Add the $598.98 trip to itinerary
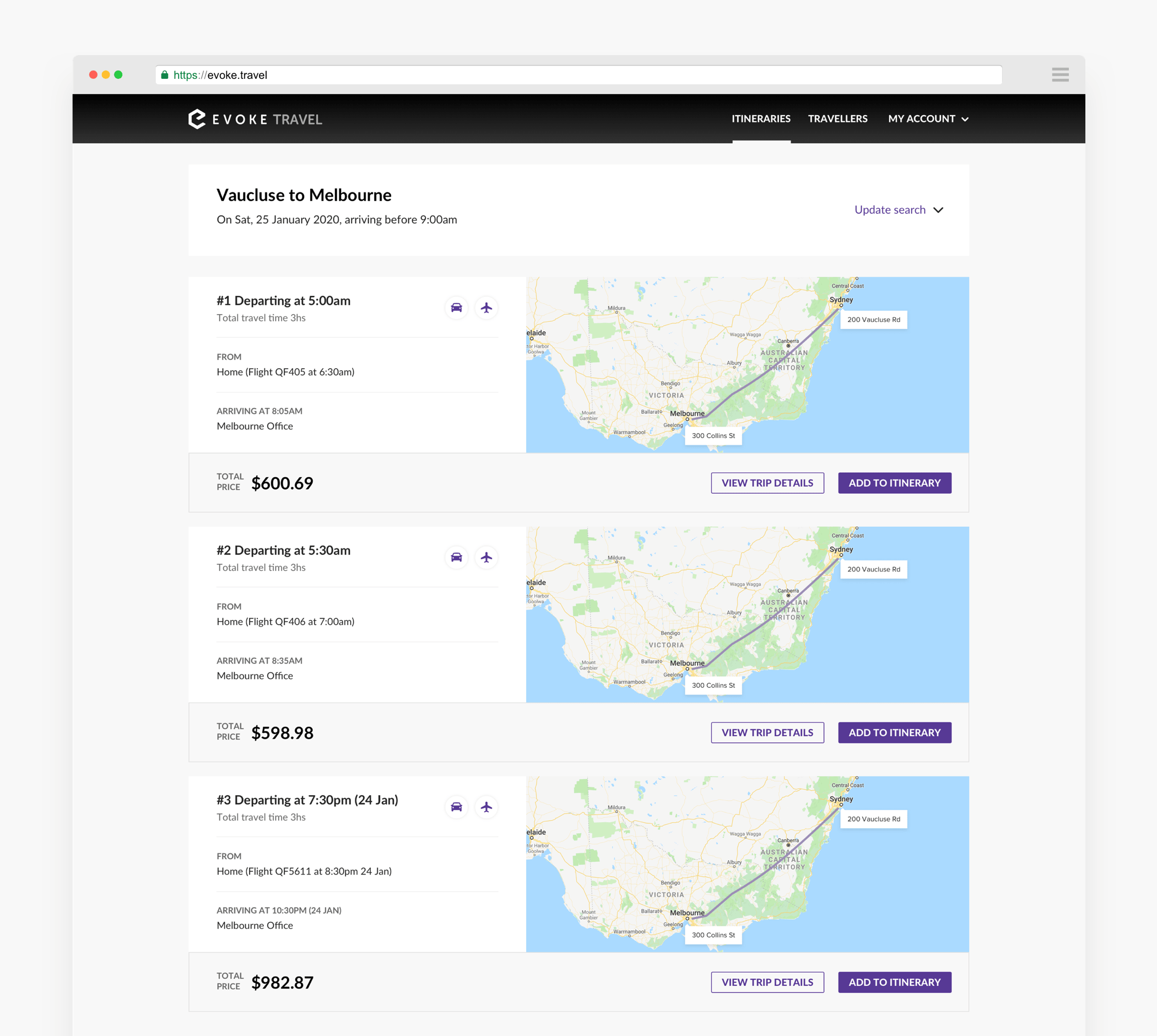1157x1036 pixels. pyautogui.click(x=894, y=732)
